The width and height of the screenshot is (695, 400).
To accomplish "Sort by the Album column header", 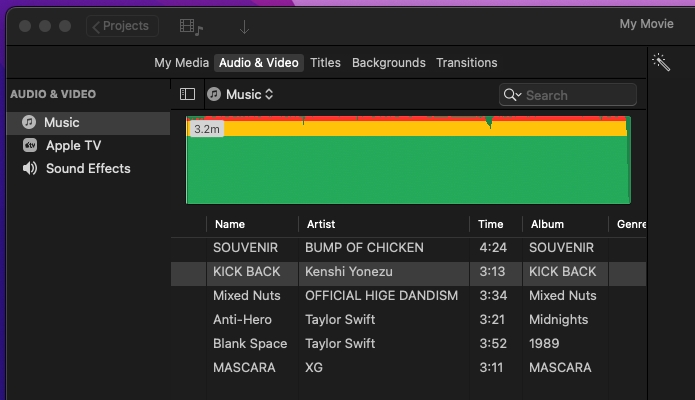I will [547, 224].
